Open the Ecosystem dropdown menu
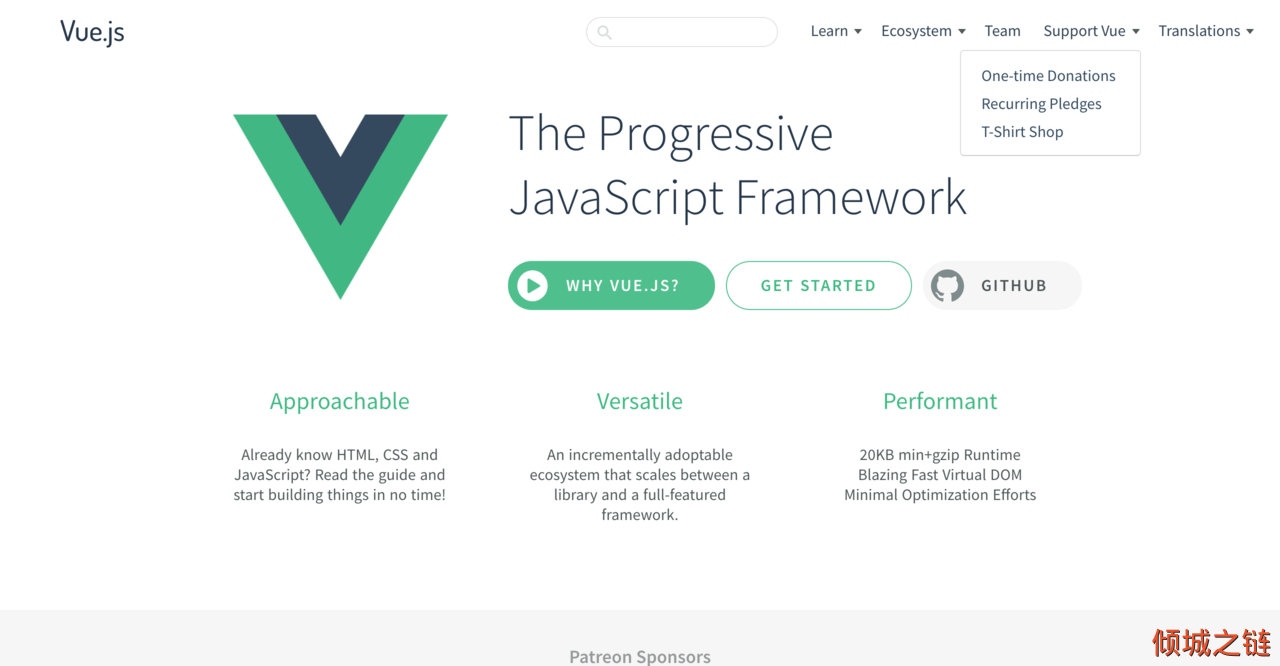 tap(923, 31)
